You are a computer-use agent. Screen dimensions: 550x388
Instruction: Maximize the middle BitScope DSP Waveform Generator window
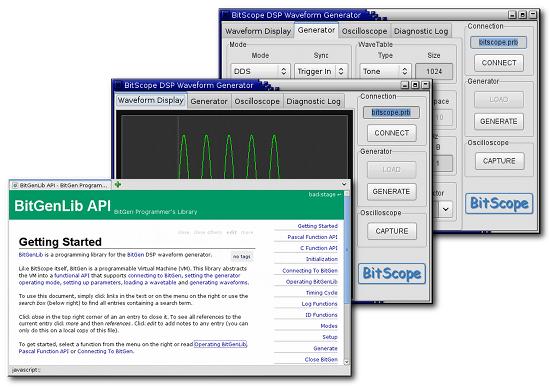tap(415, 85)
